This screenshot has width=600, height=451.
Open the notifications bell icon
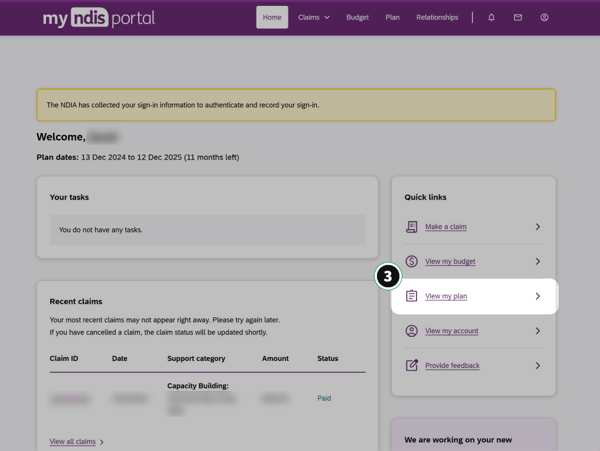click(491, 17)
